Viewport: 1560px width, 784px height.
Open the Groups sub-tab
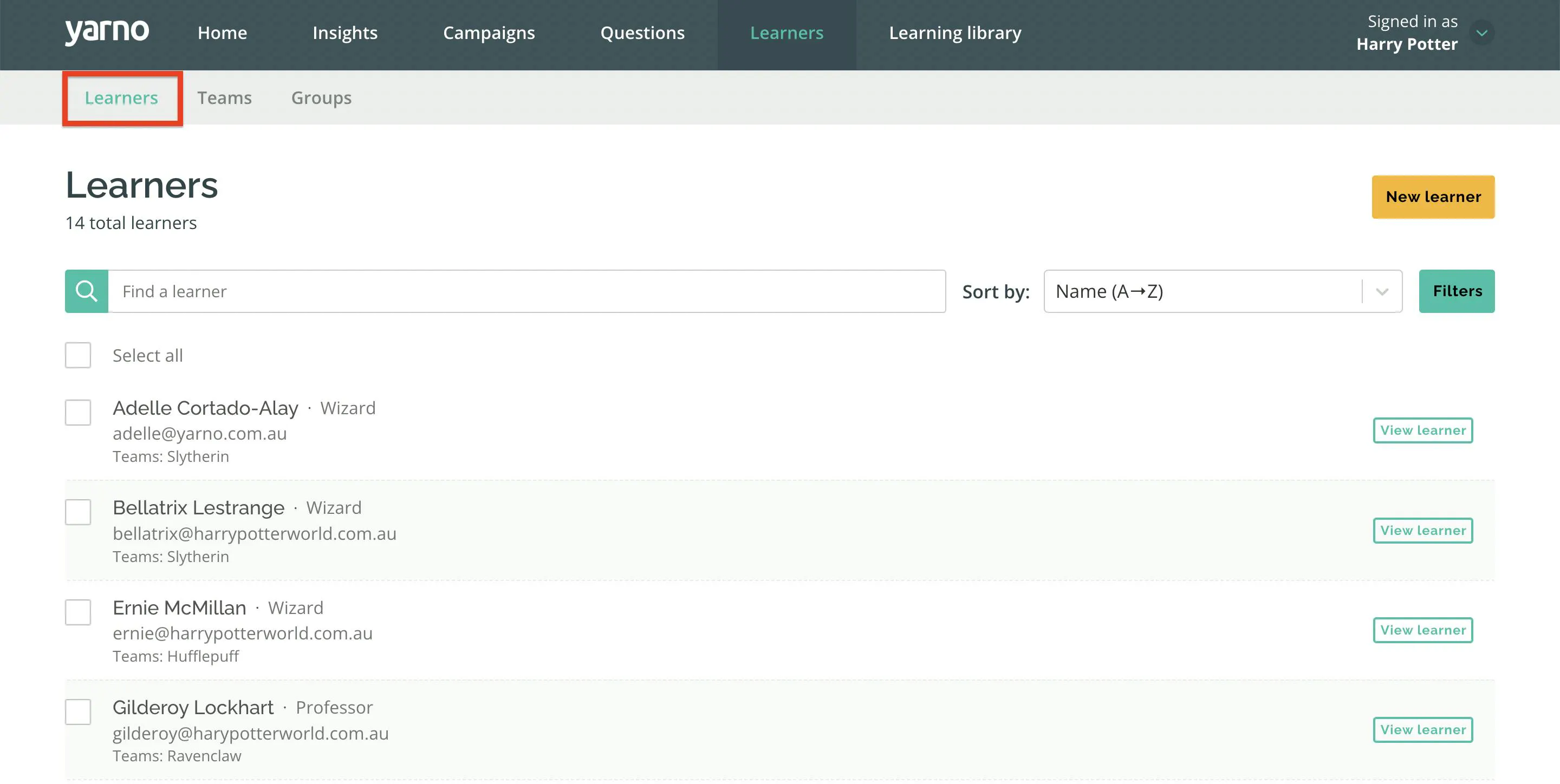point(322,97)
